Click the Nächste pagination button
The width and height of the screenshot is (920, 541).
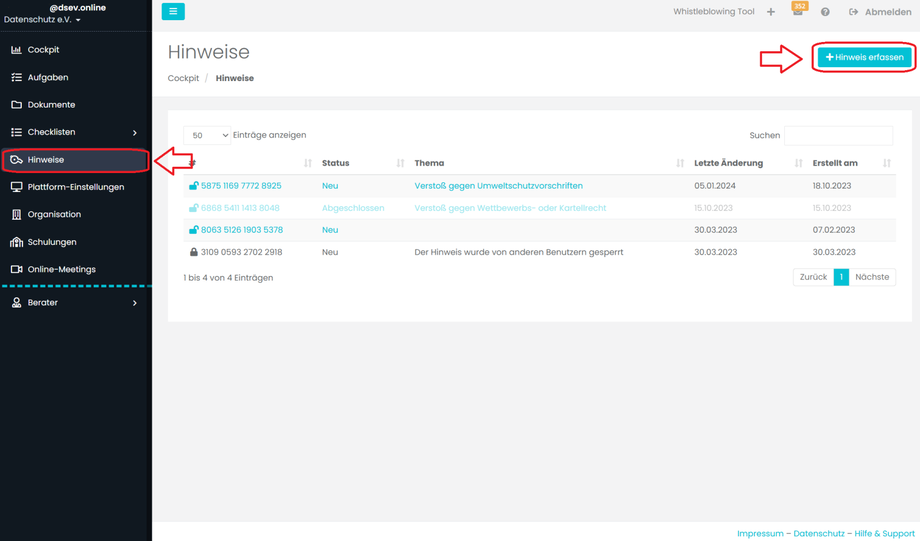[x=872, y=277]
